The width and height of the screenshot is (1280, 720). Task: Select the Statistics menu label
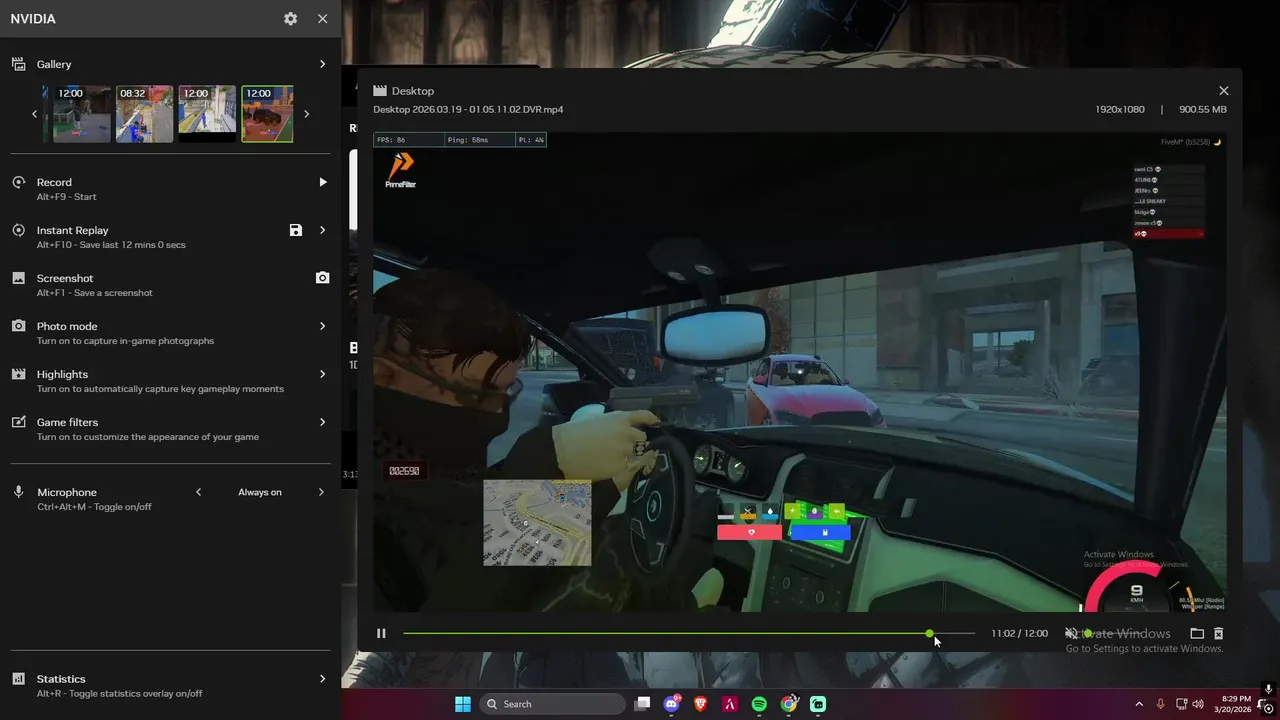(x=61, y=679)
